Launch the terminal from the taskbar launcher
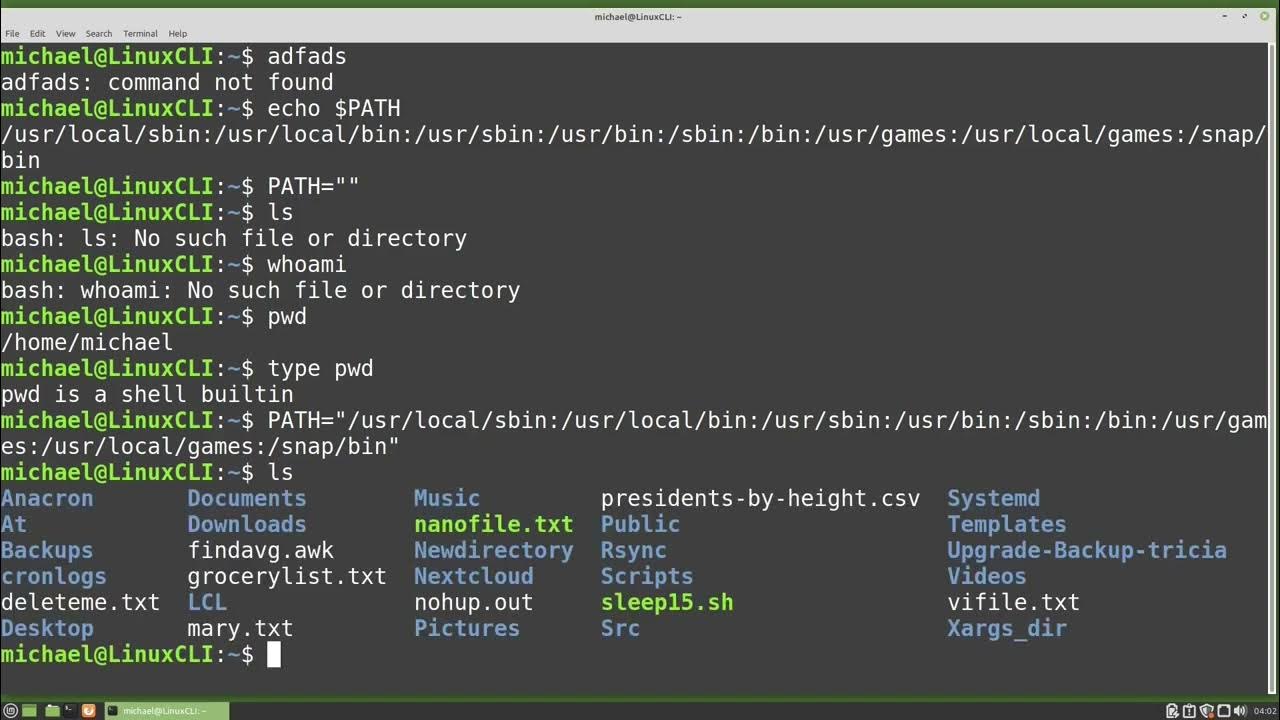 (x=70, y=711)
